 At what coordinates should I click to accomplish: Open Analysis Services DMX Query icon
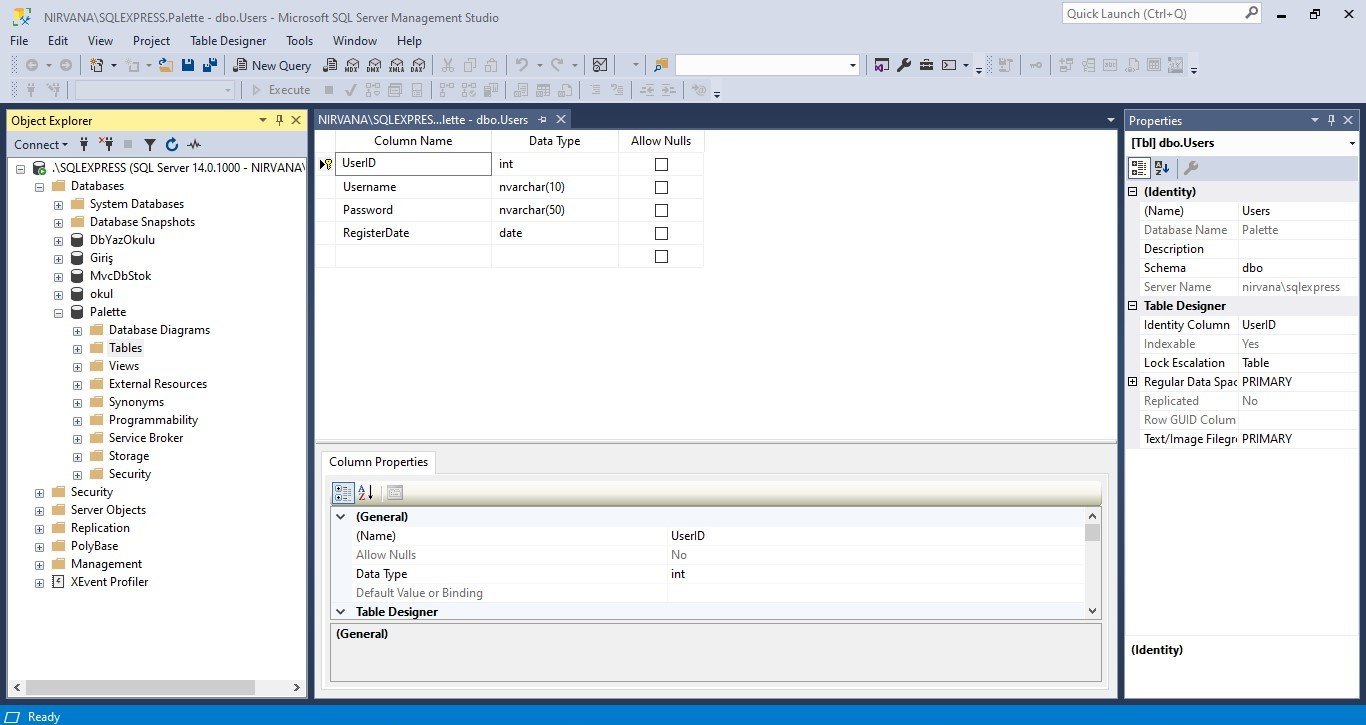pos(374,65)
